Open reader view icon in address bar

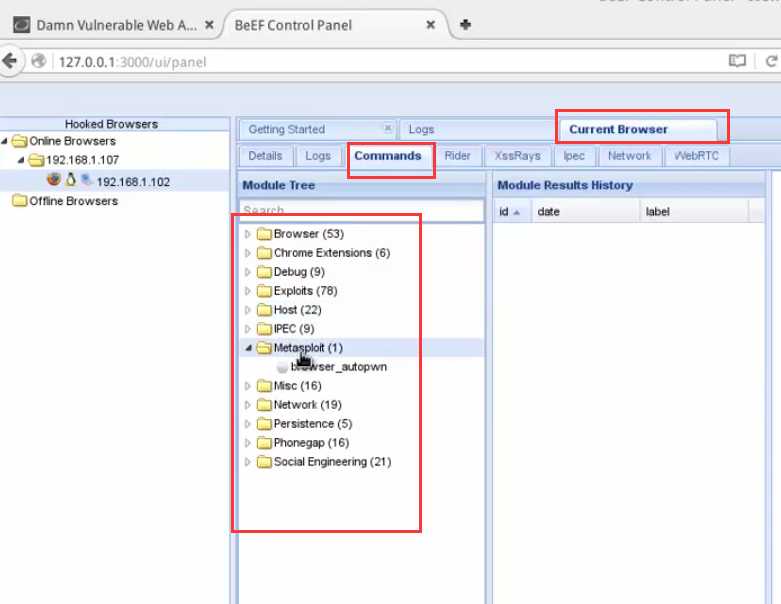tap(737, 61)
